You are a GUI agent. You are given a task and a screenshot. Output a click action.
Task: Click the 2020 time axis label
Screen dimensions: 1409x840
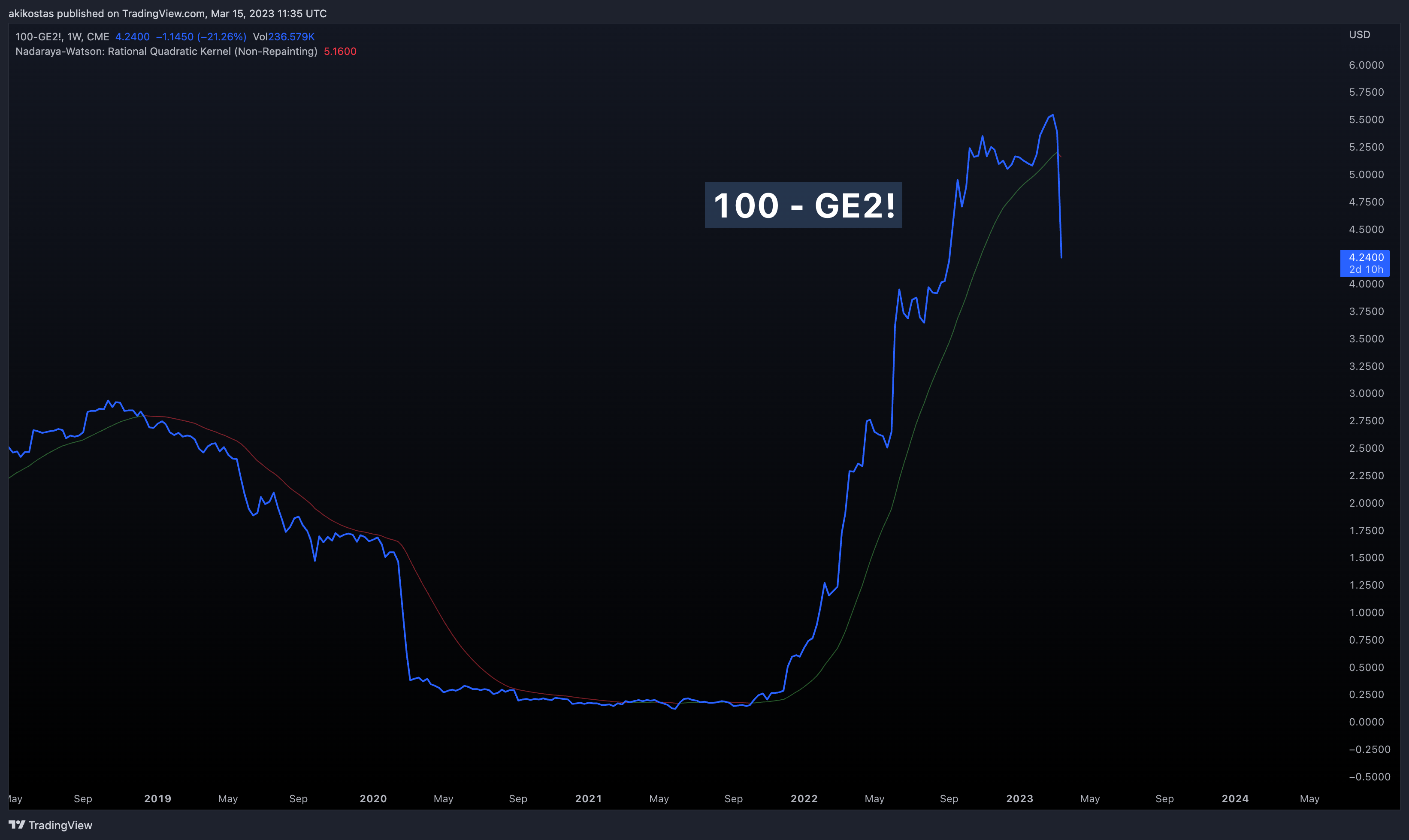tap(373, 799)
